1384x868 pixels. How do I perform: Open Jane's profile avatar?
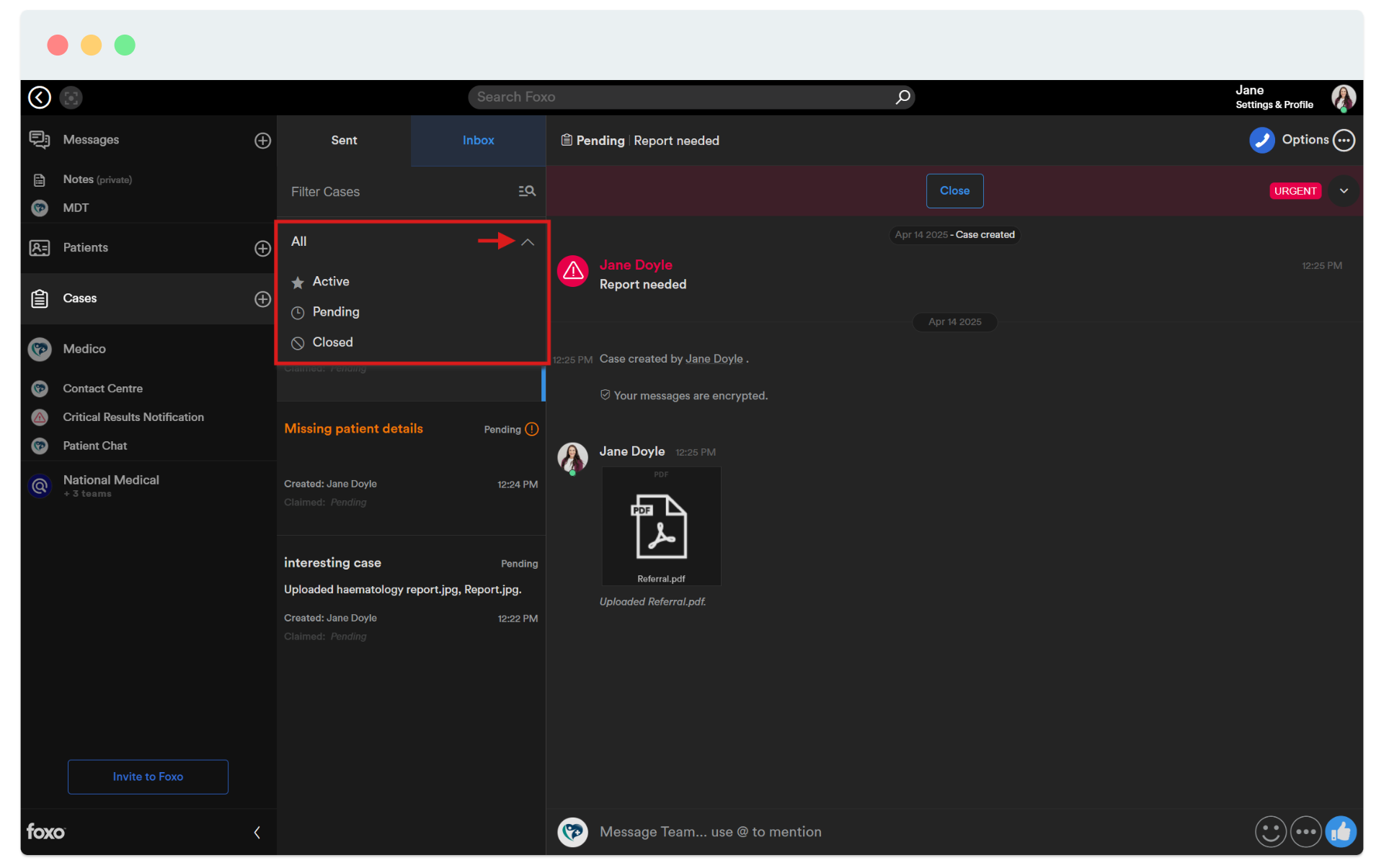coord(1343,97)
